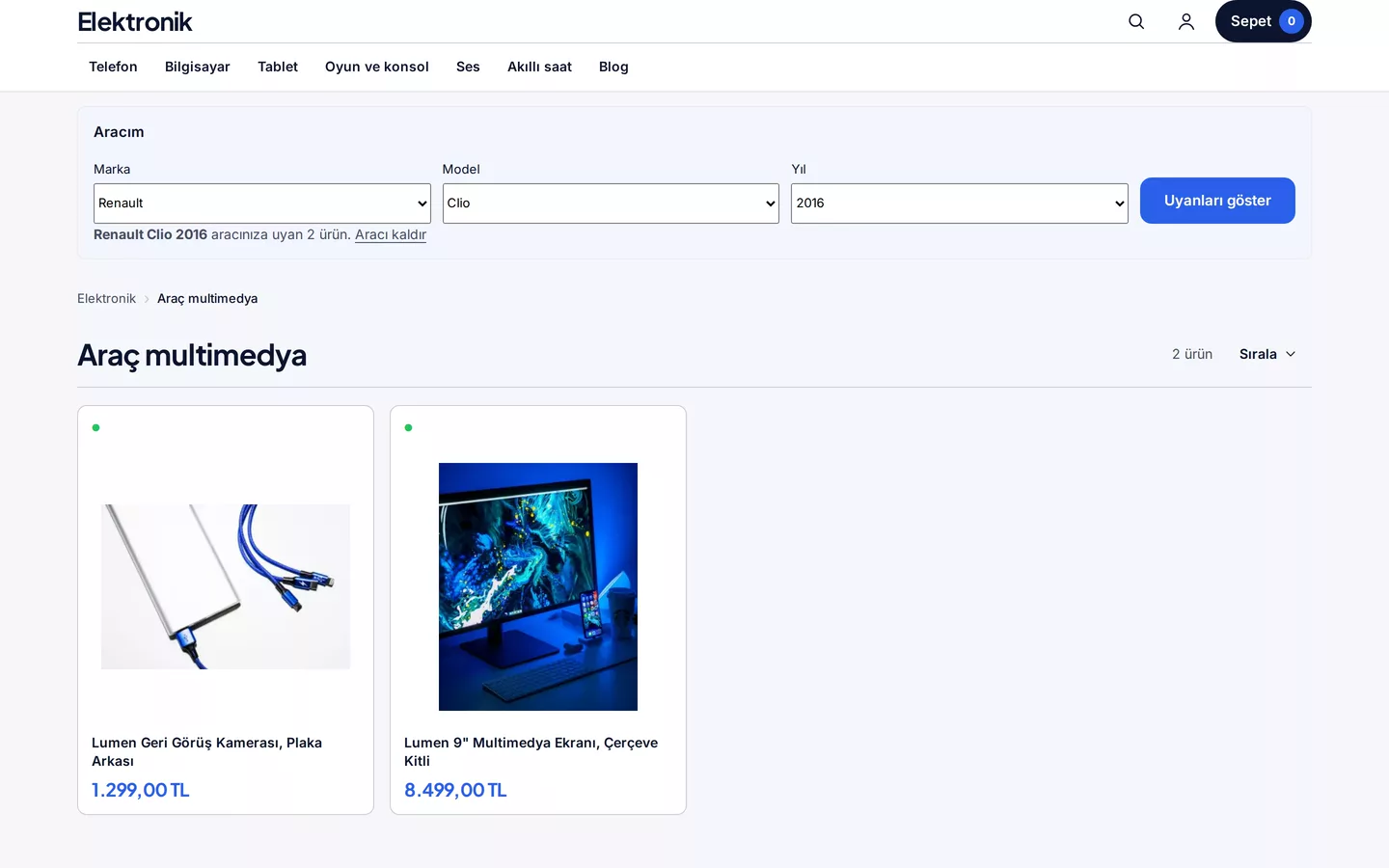Image resolution: width=1389 pixels, height=868 pixels.
Task: Click the 1.299,00 TL price
Action: (x=141, y=790)
